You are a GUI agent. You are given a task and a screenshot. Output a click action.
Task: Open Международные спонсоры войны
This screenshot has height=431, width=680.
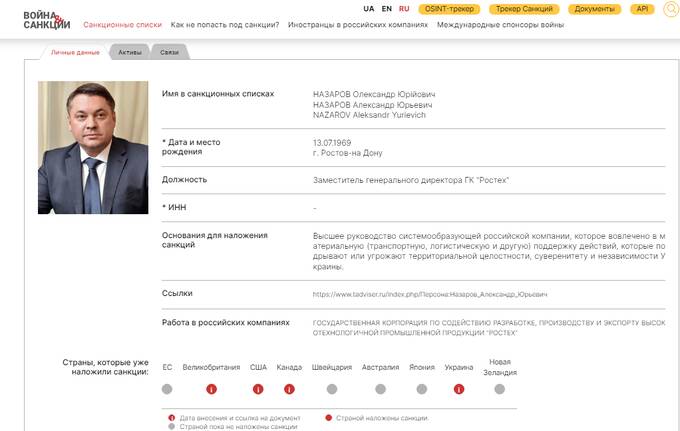pos(500,25)
